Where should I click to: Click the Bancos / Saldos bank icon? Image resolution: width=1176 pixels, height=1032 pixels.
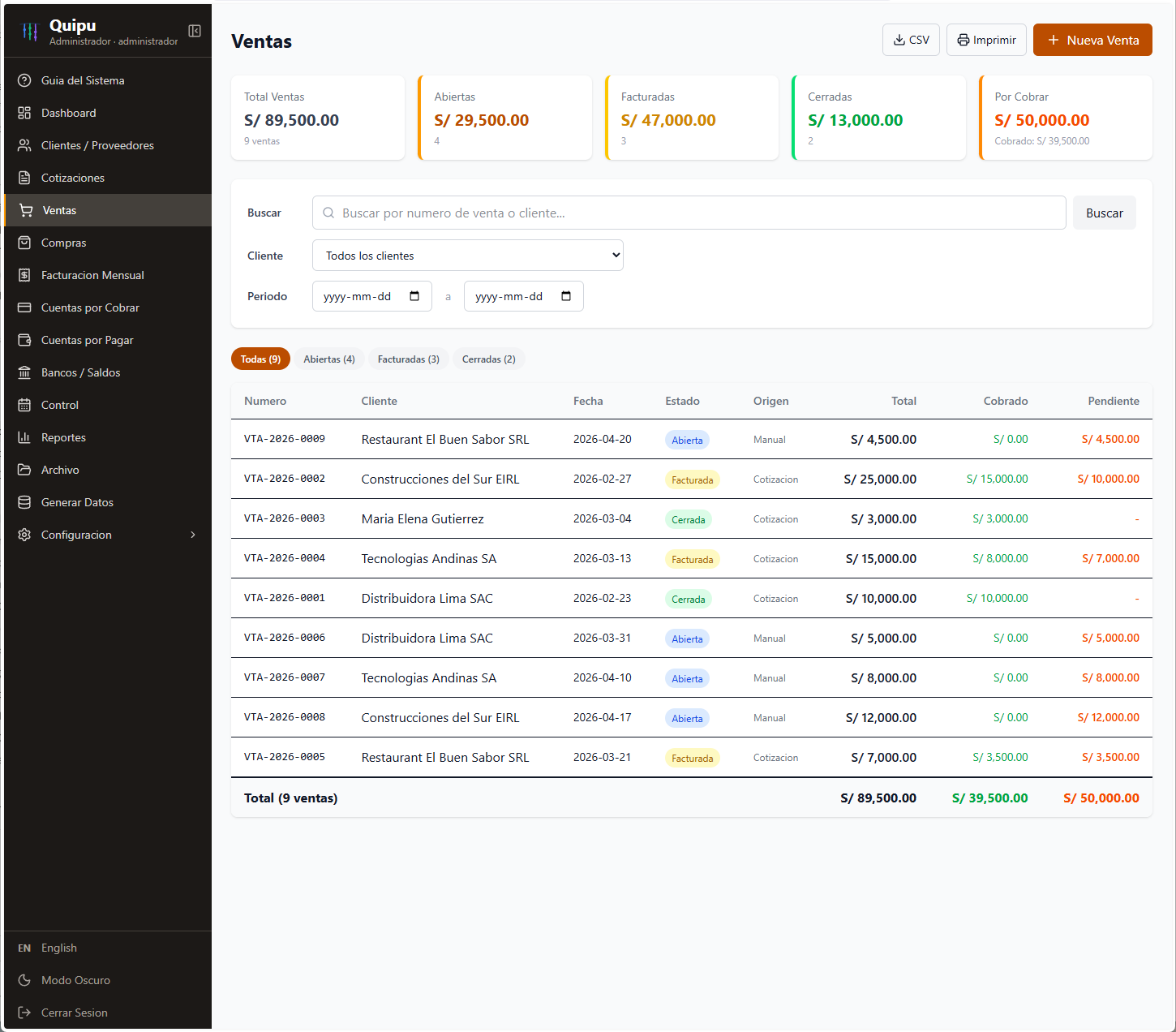click(24, 372)
